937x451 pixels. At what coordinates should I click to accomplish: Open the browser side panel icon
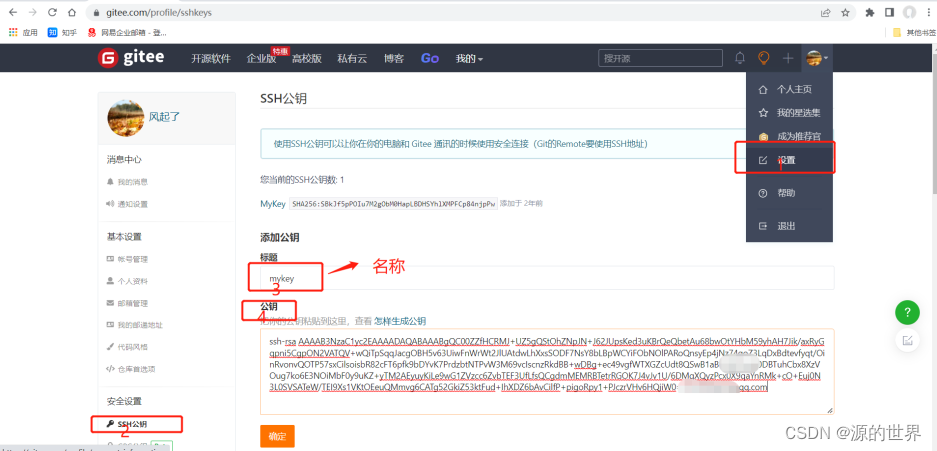click(x=889, y=13)
